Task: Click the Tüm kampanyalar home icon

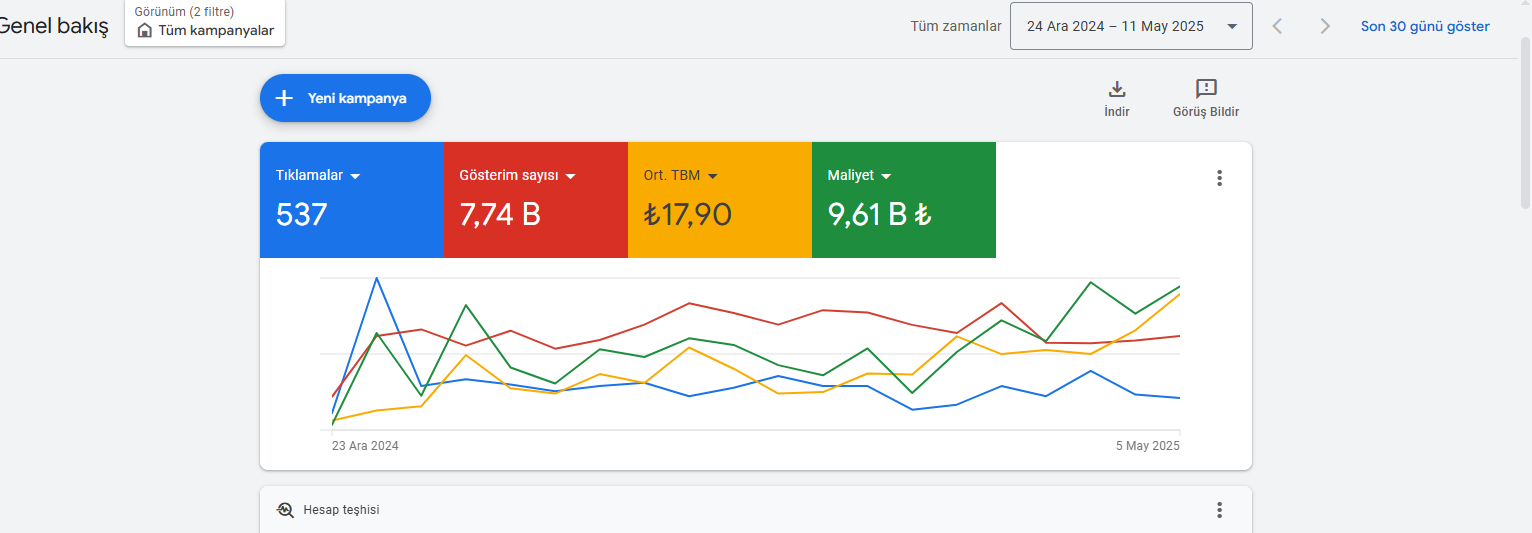Action: [145, 31]
